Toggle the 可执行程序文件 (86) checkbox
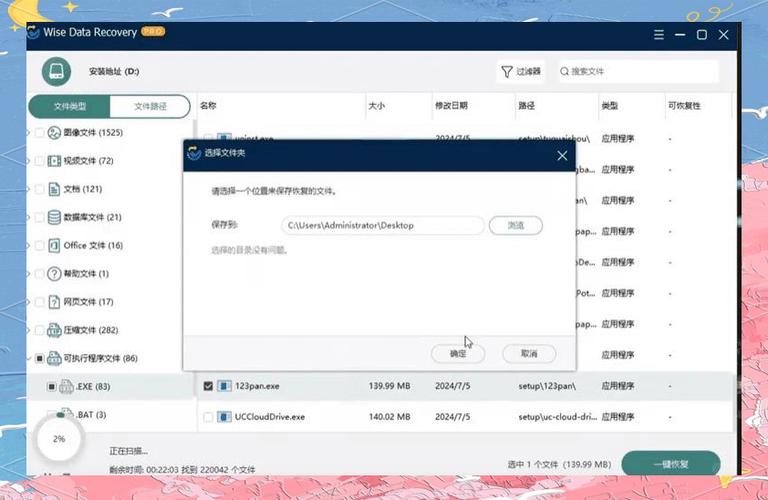 (x=40, y=358)
